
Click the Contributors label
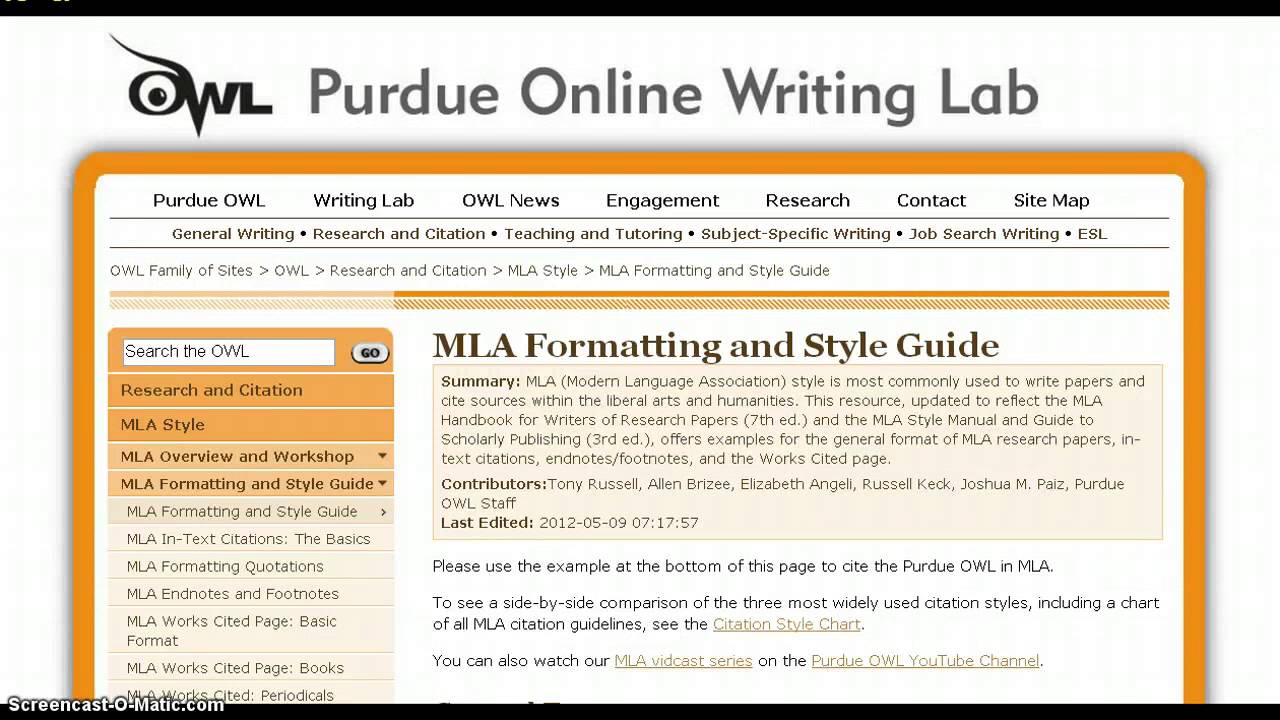(x=494, y=484)
